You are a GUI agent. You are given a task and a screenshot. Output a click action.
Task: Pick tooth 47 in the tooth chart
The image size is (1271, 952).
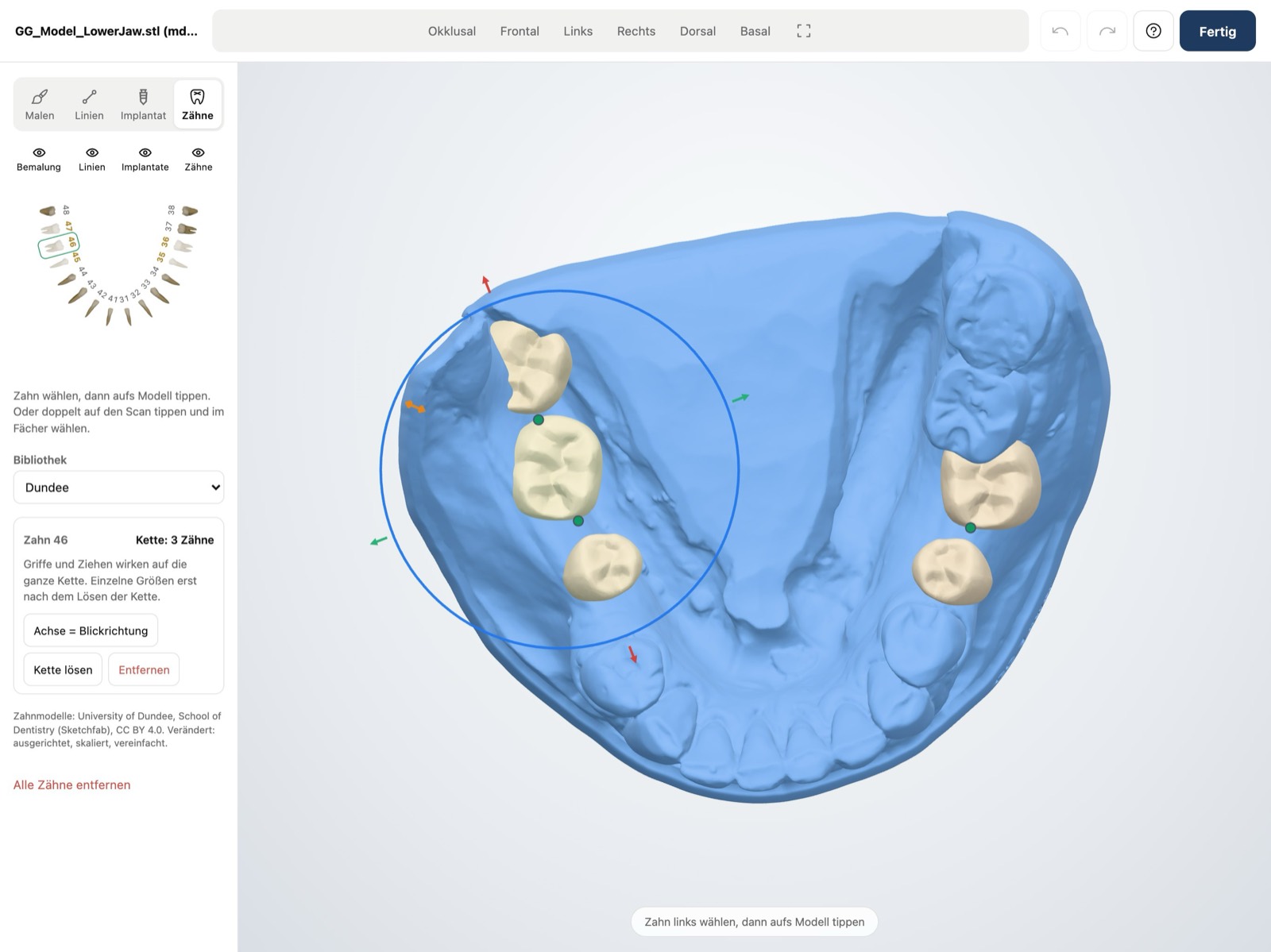(52, 229)
